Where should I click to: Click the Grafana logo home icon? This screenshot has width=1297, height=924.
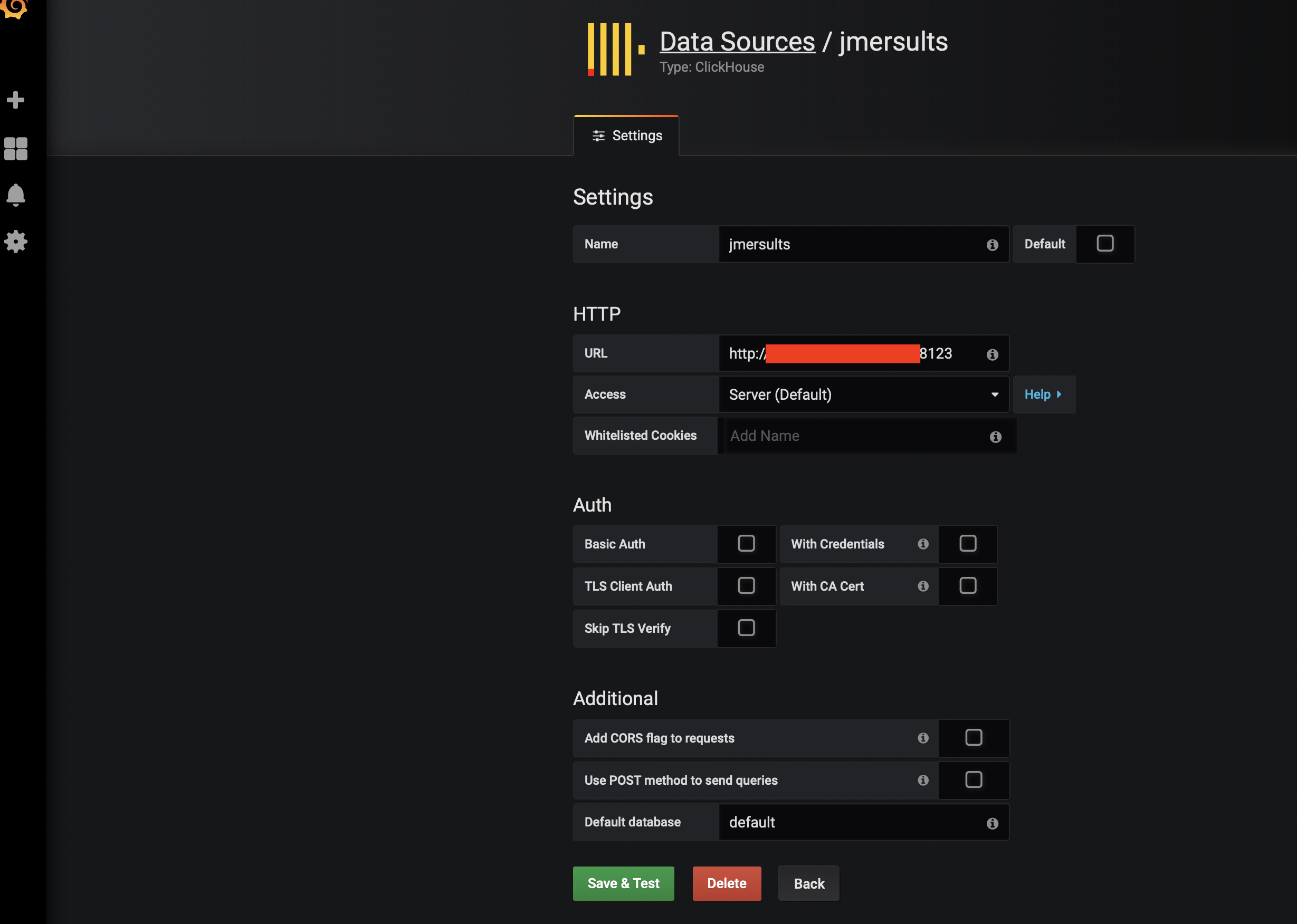(14, 7)
